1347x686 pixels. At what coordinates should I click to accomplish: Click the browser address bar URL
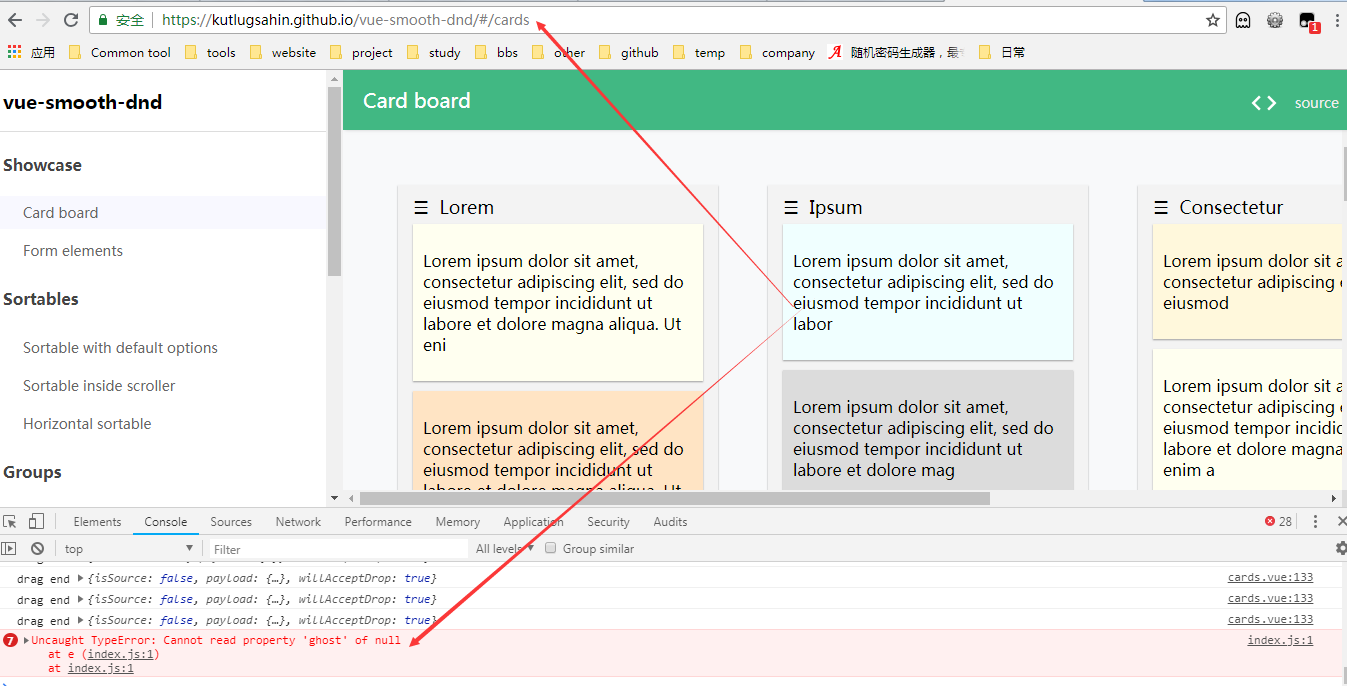(x=345, y=20)
